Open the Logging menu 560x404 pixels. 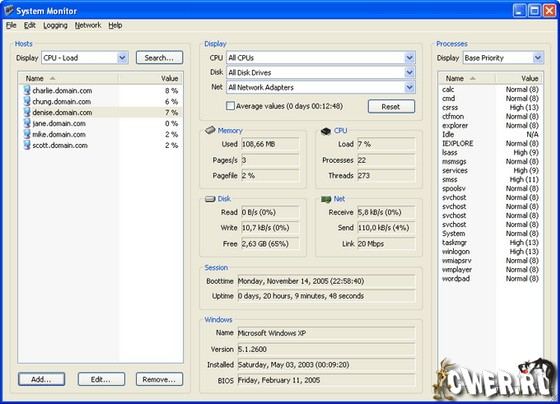[55, 25]
